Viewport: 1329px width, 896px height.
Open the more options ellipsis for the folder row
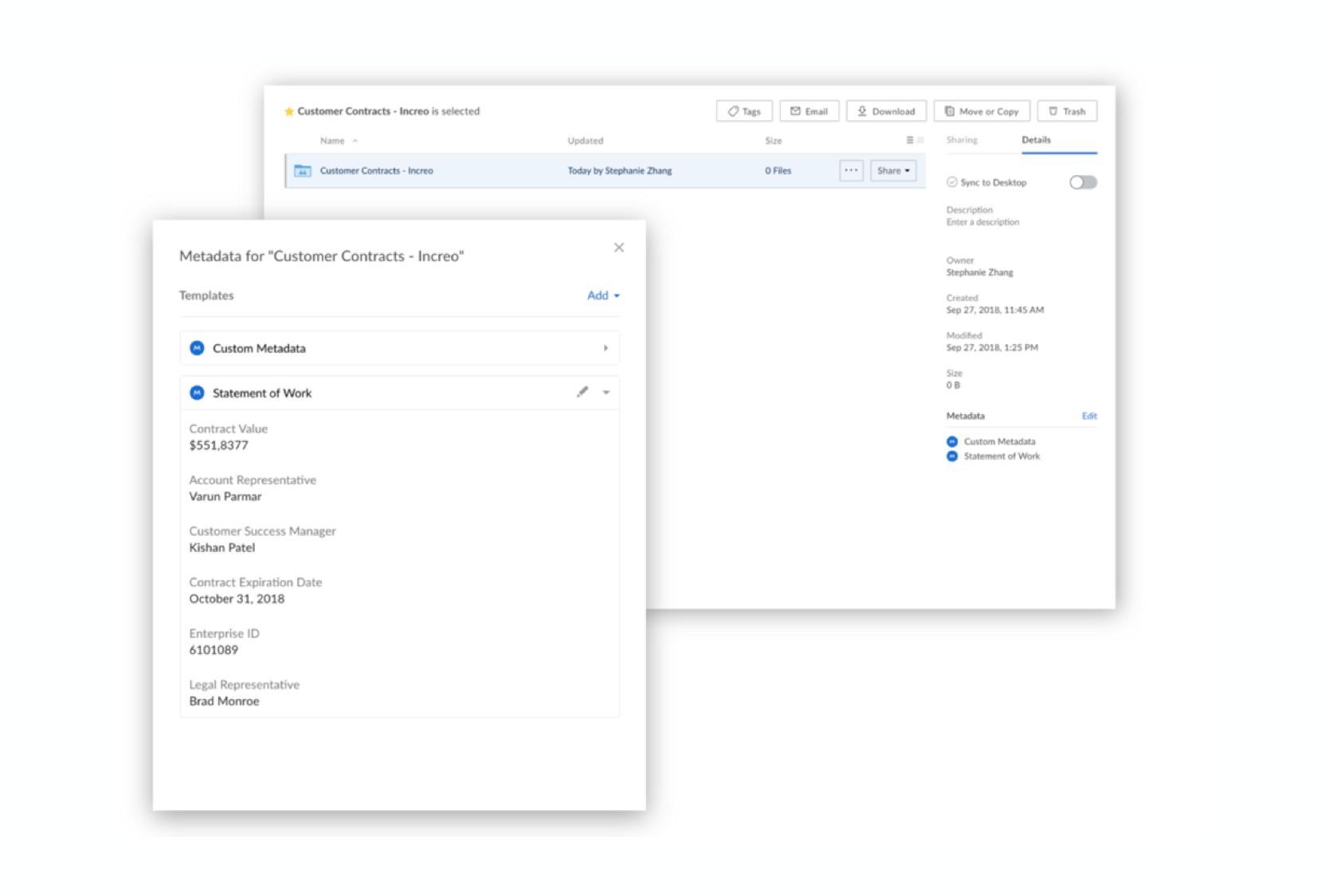(x=850, y=170)
